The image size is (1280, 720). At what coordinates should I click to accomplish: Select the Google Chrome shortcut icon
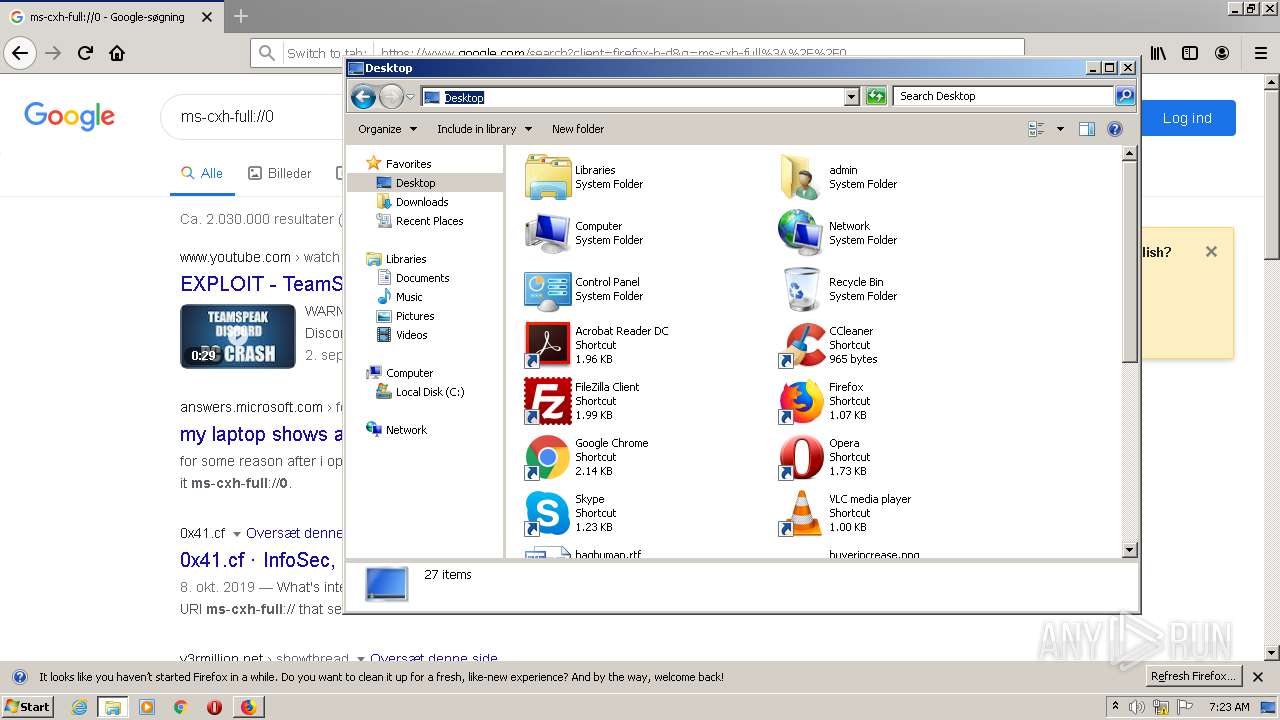pyautogui.click(x=547, y=457)
